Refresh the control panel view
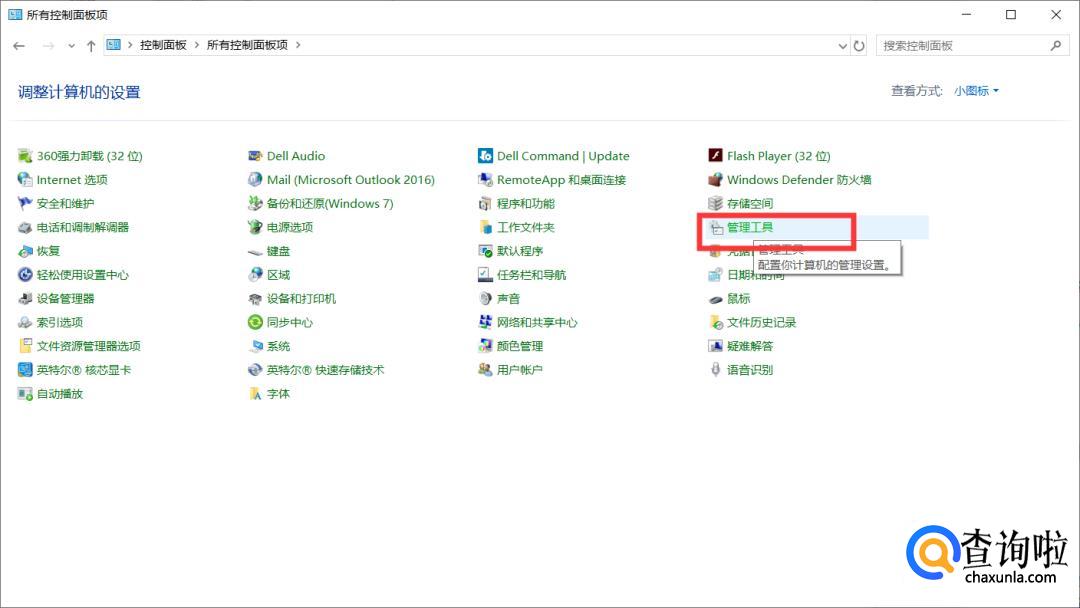The width and height of the screenshot is (1080, 608). point(859,46)
